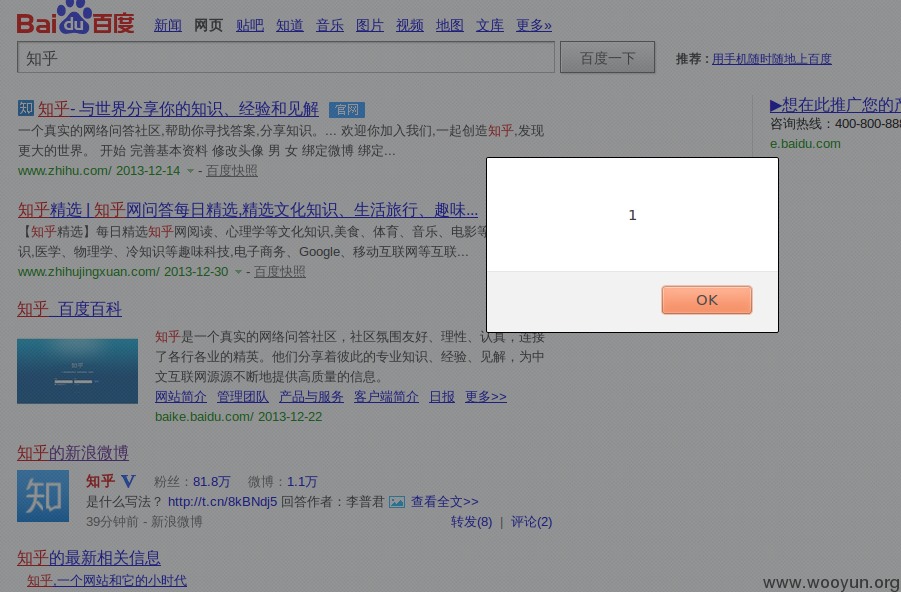Open 知乎,一个网站和它的小时代 news link
The width and height of the screenshot is (901, 592).
pyautogui.click(x=107, y=581)
